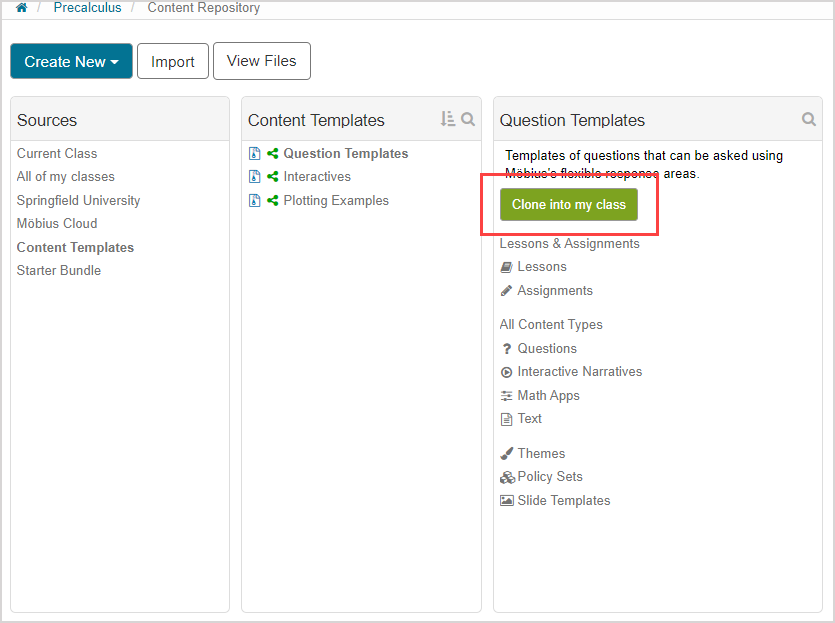835x623 pixels.
Task: Open Lessons using the book icon
Action: pyautogui.click(x=508, y=267)
